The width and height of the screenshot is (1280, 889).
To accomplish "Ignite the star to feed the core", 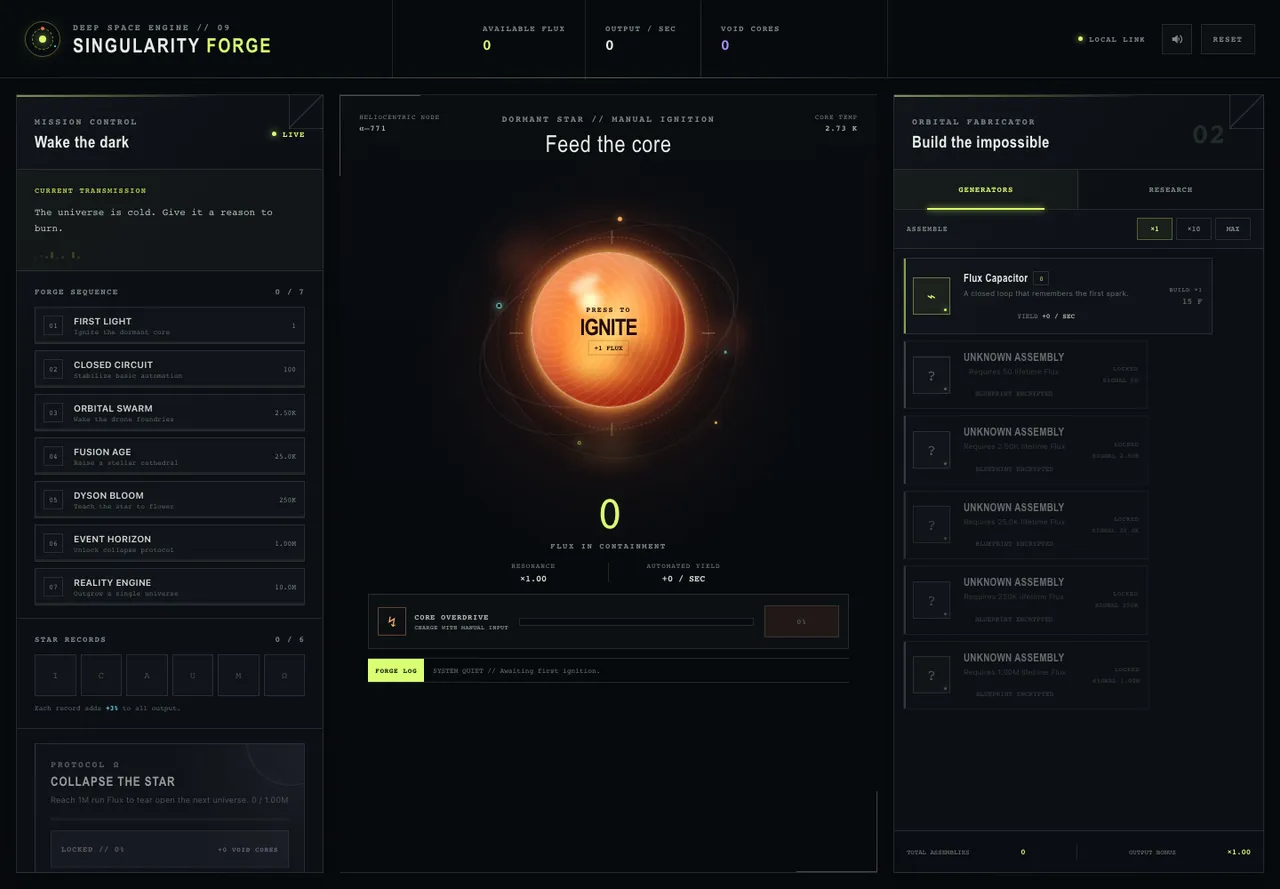I will [608, 329].
